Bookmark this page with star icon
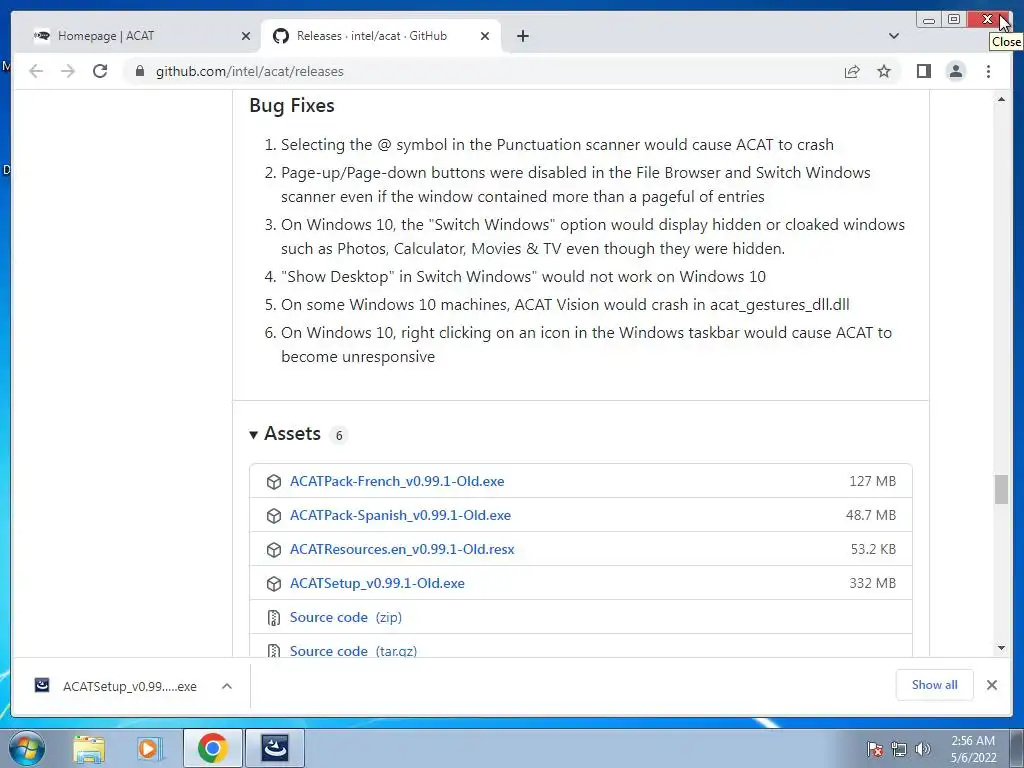Image resolution: width=1024 pixels, height=768 pixels. click(x=884, y=71)
